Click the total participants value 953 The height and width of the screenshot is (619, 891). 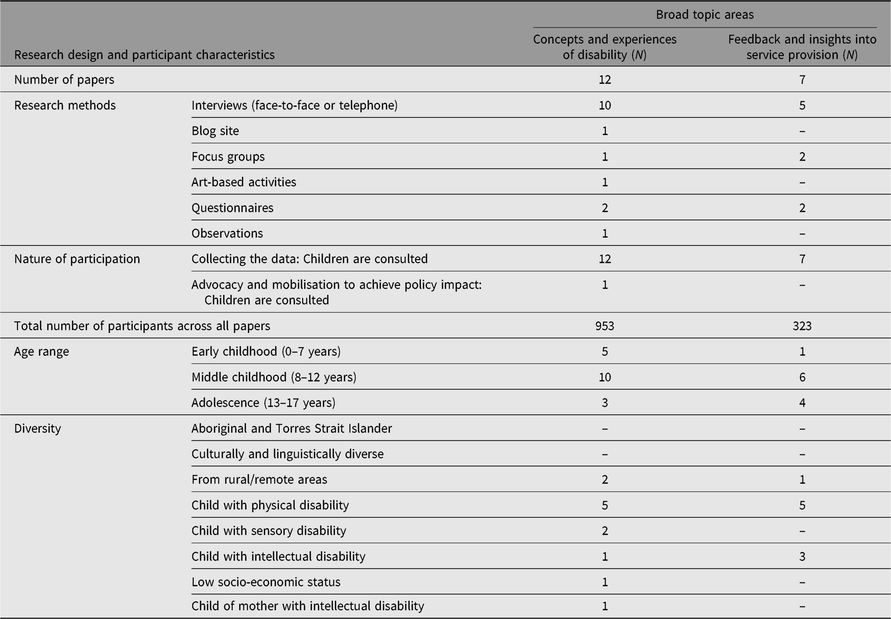[x=605, y=326]
